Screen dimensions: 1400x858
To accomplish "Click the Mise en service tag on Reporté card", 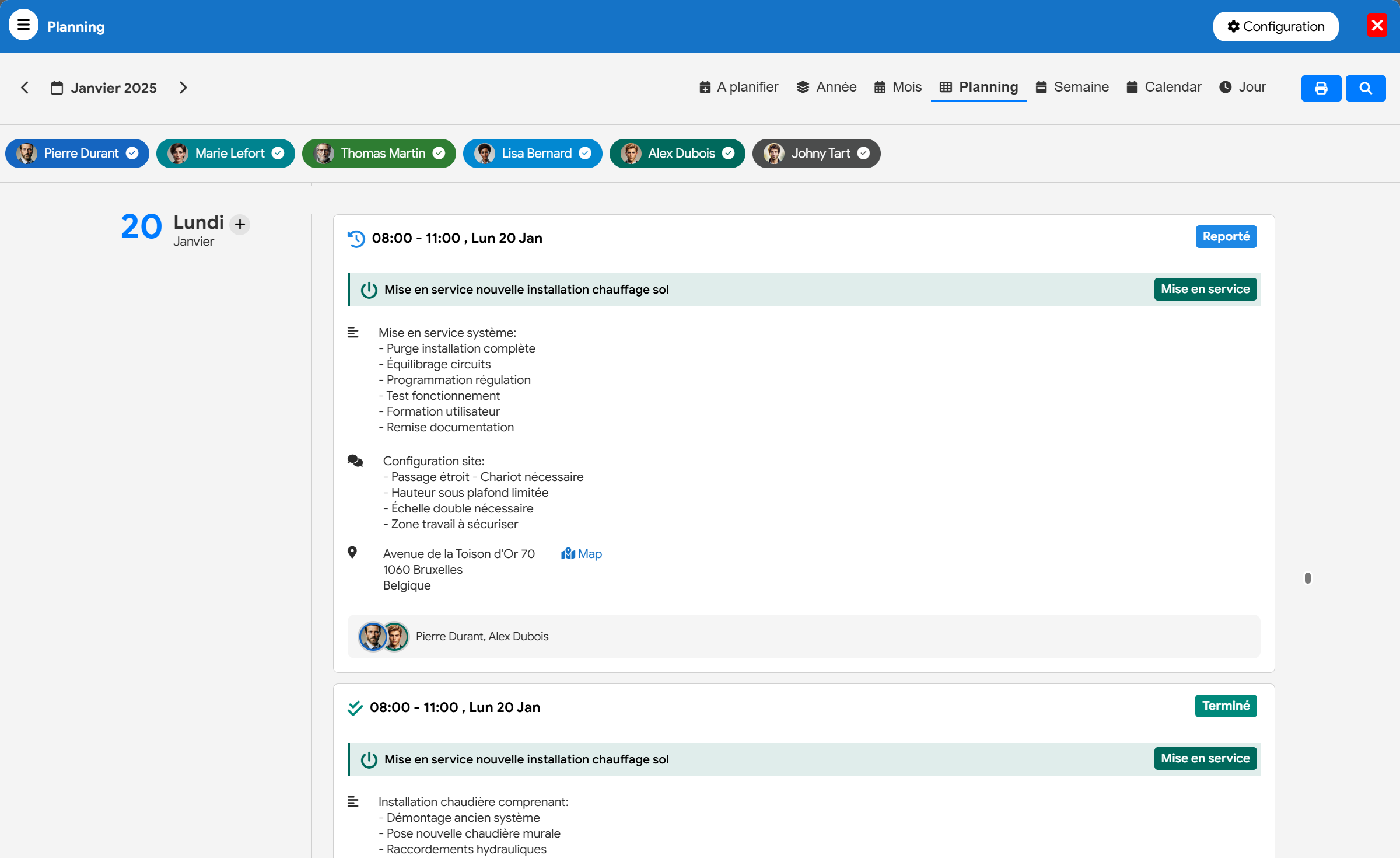I will coord(1205,289).
